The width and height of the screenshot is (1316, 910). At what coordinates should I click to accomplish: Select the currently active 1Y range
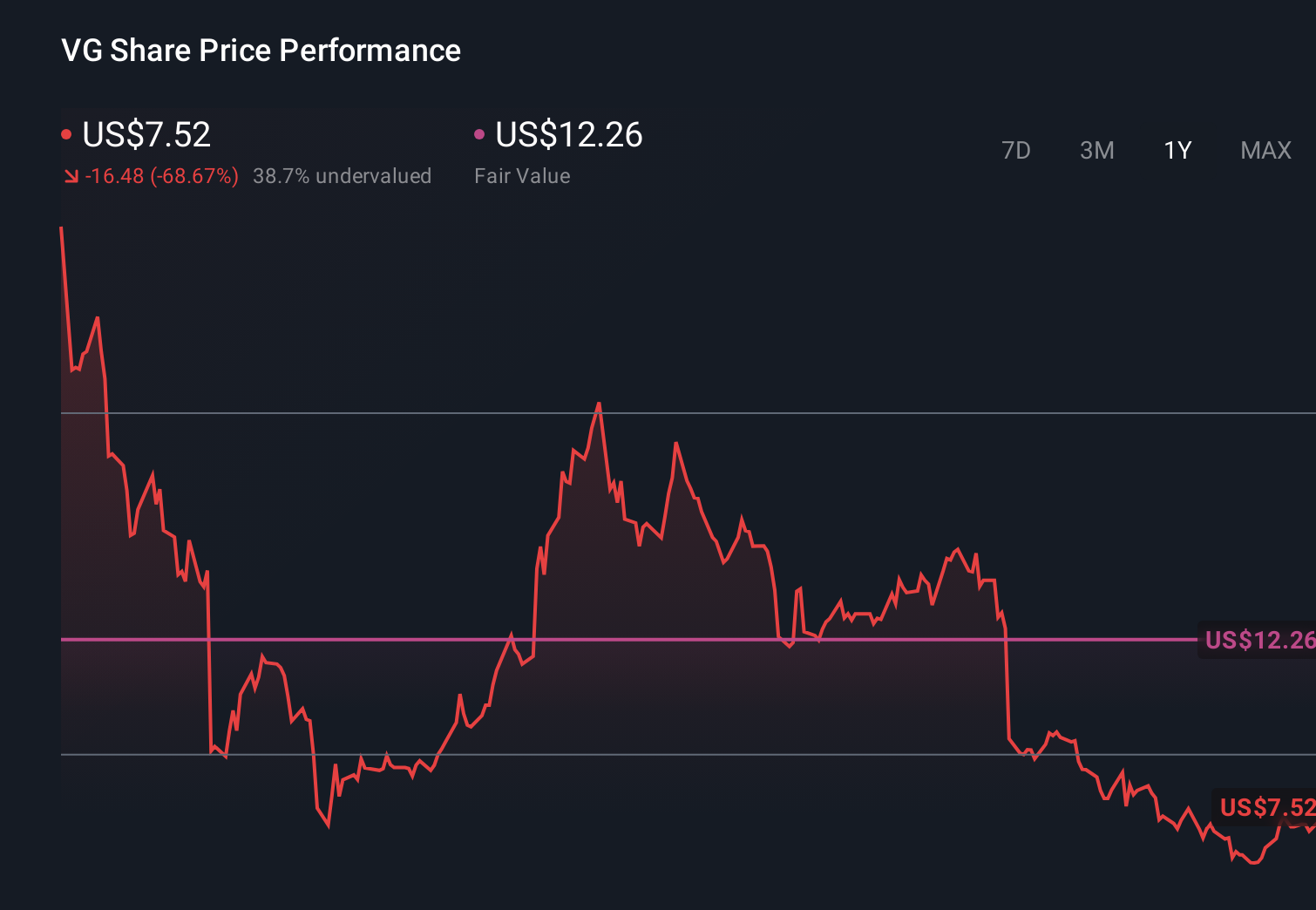[1177, 150]
